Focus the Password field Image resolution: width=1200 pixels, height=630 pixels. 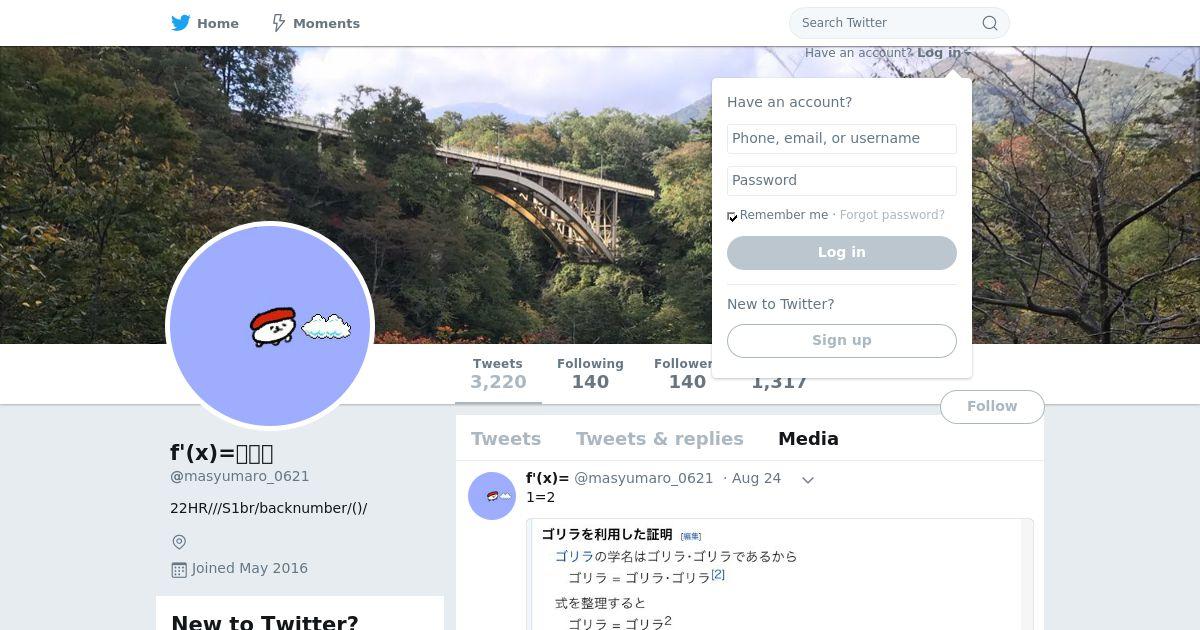pyautogui.click(x=842, y=181)
